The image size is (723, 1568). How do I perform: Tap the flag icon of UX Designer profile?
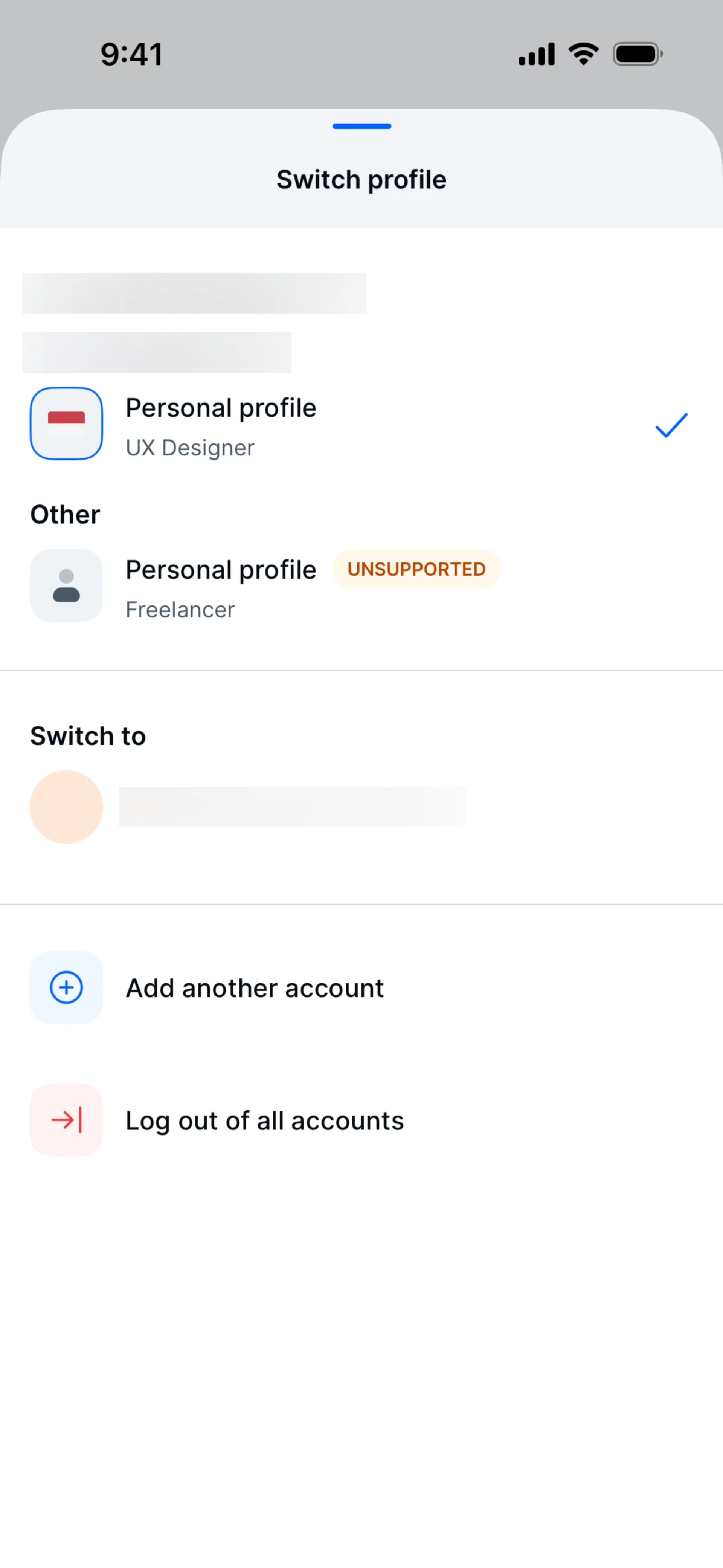click(x=66, y=423)
